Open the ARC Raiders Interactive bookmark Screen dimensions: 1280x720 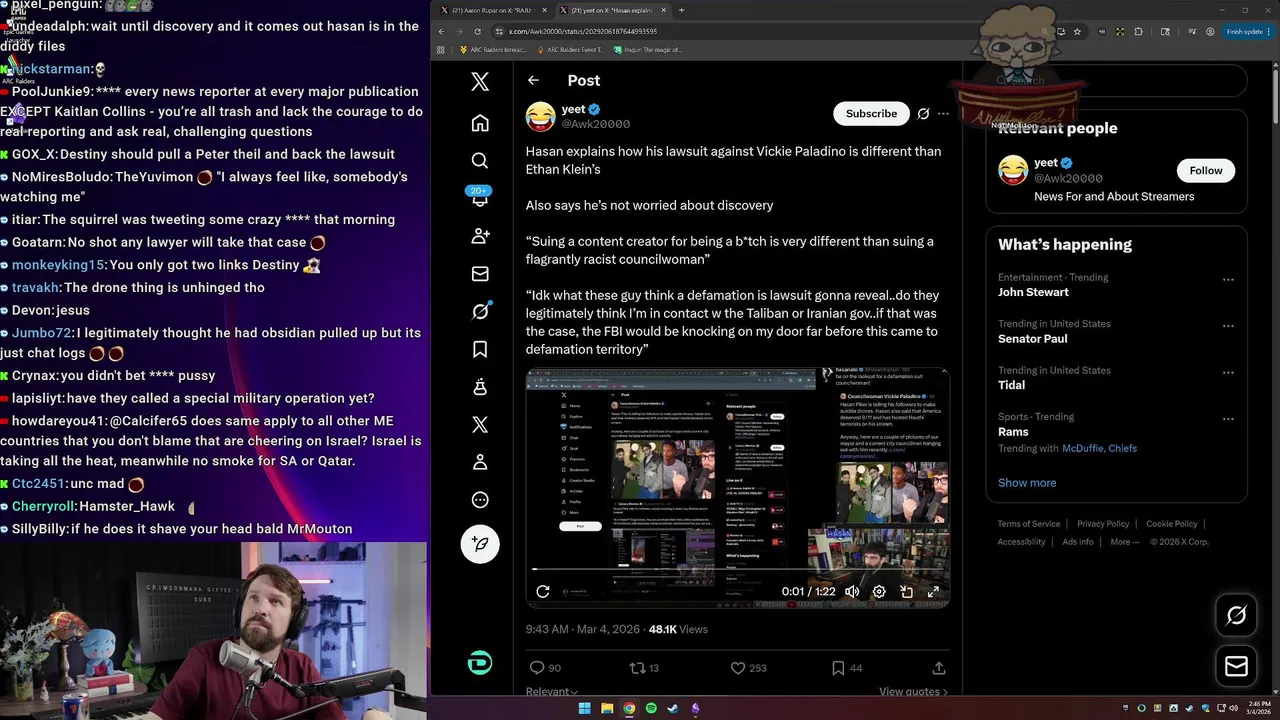[x=494, y=49]
